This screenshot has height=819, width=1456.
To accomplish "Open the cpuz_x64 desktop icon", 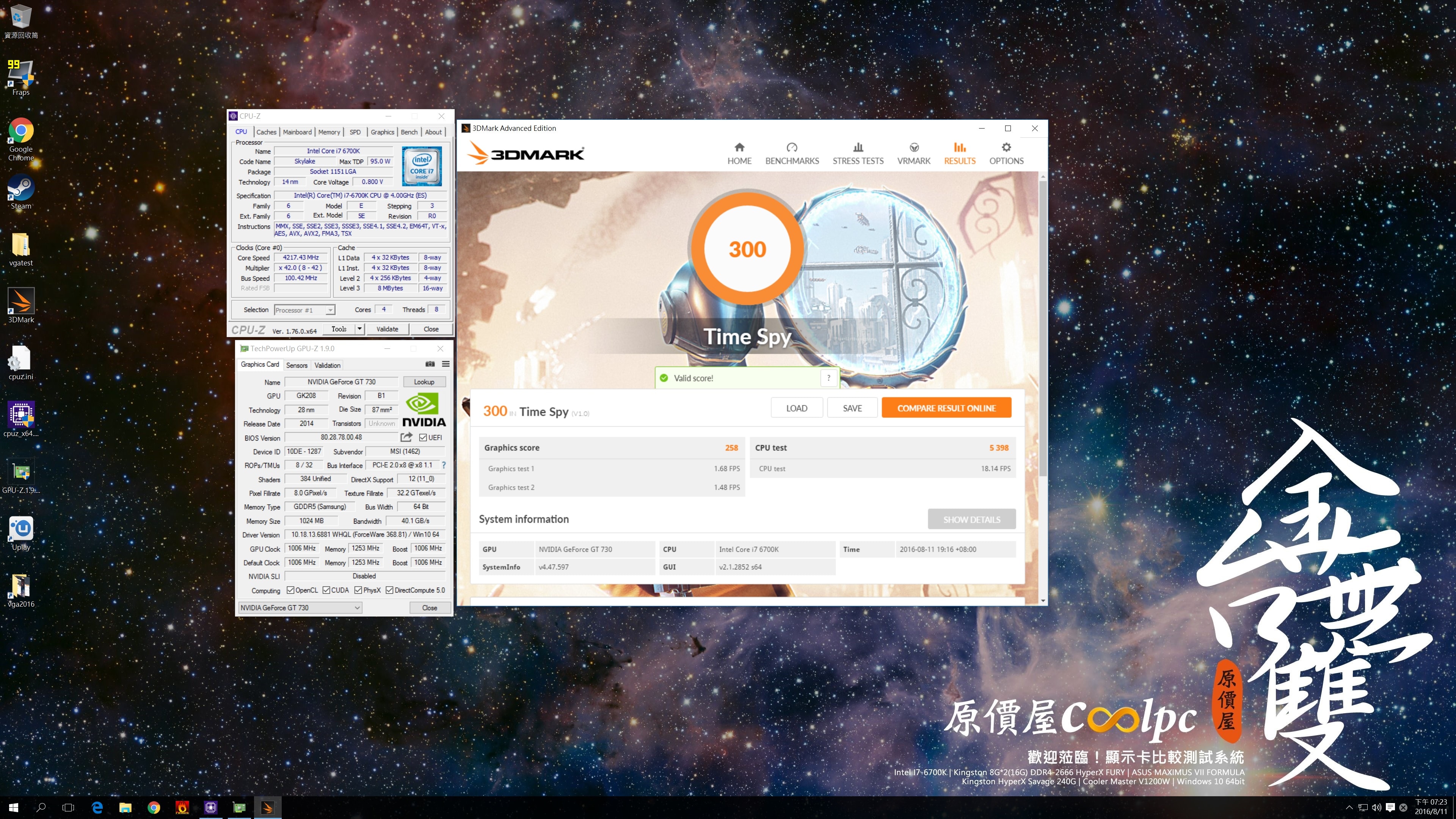I will point(21,419).
